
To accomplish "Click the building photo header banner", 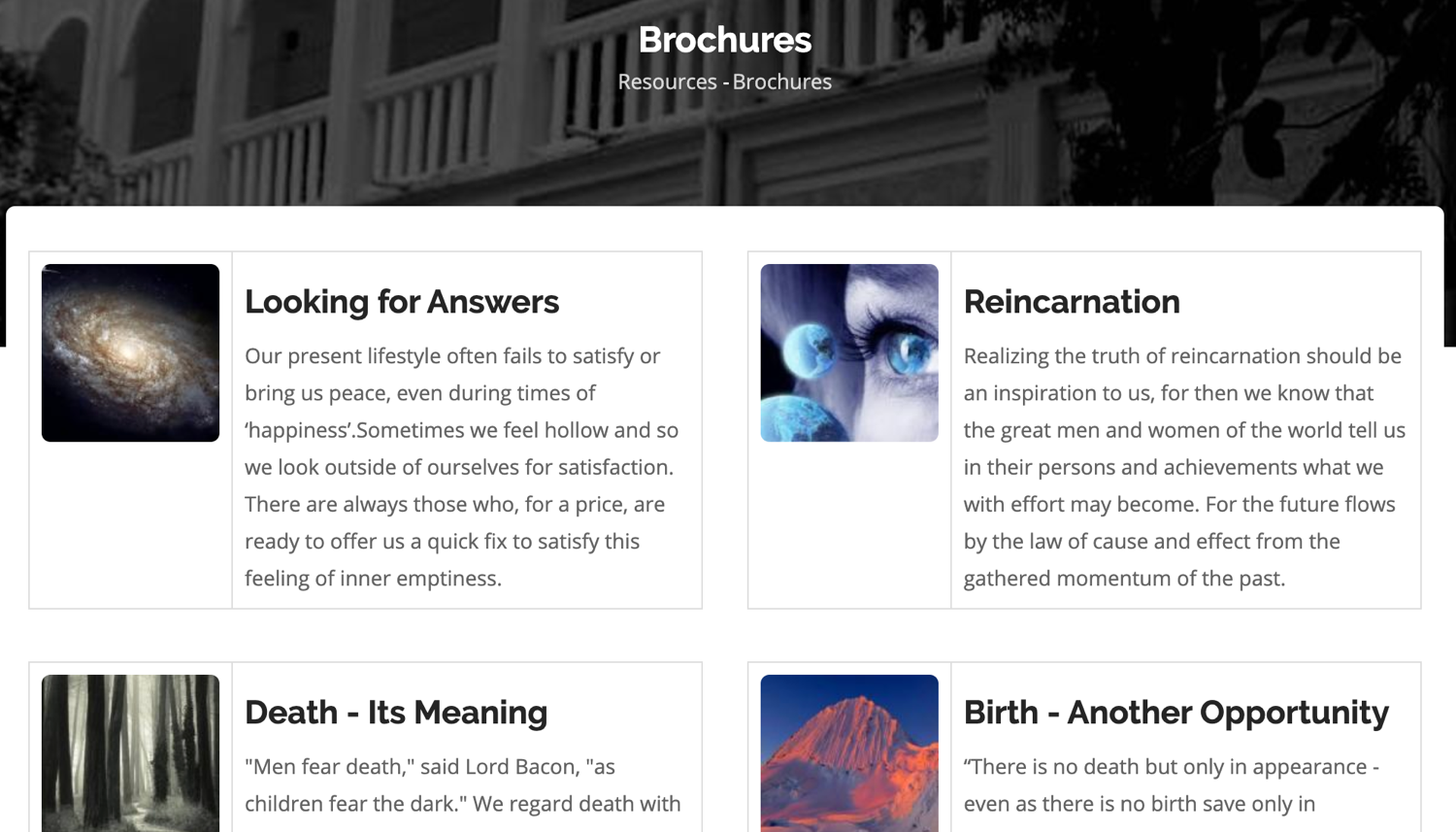I will coord(291,116).
